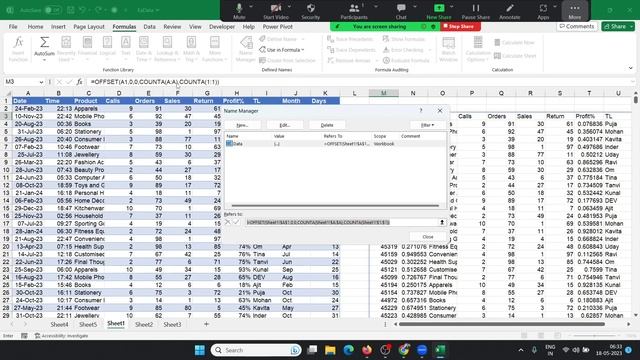The width and height of the screenshot is (640, 360).
Task: Click Create from Selection in Defined Names
Action: [287, 60]
